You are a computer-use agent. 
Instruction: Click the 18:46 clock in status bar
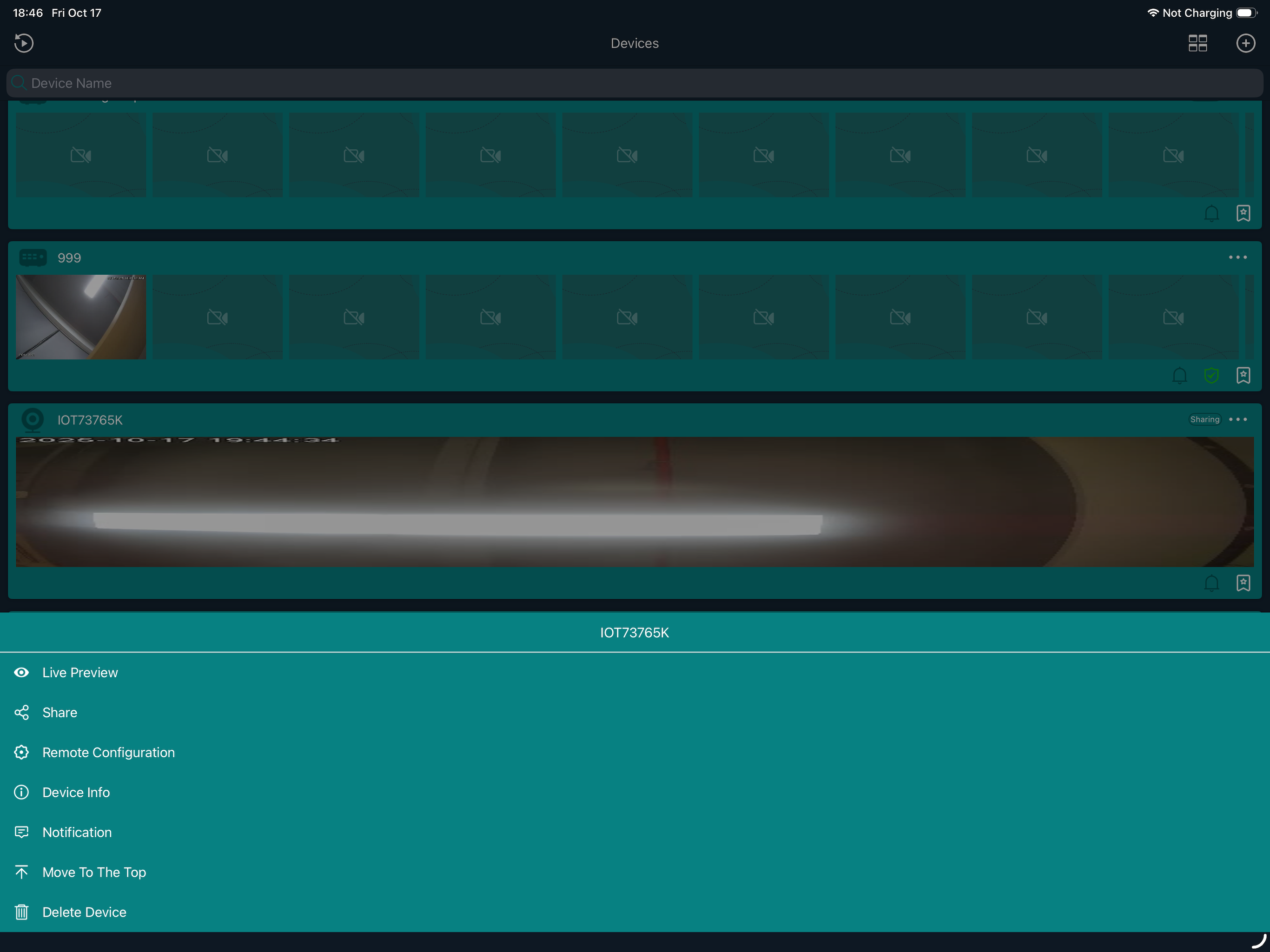coord(27,13)
